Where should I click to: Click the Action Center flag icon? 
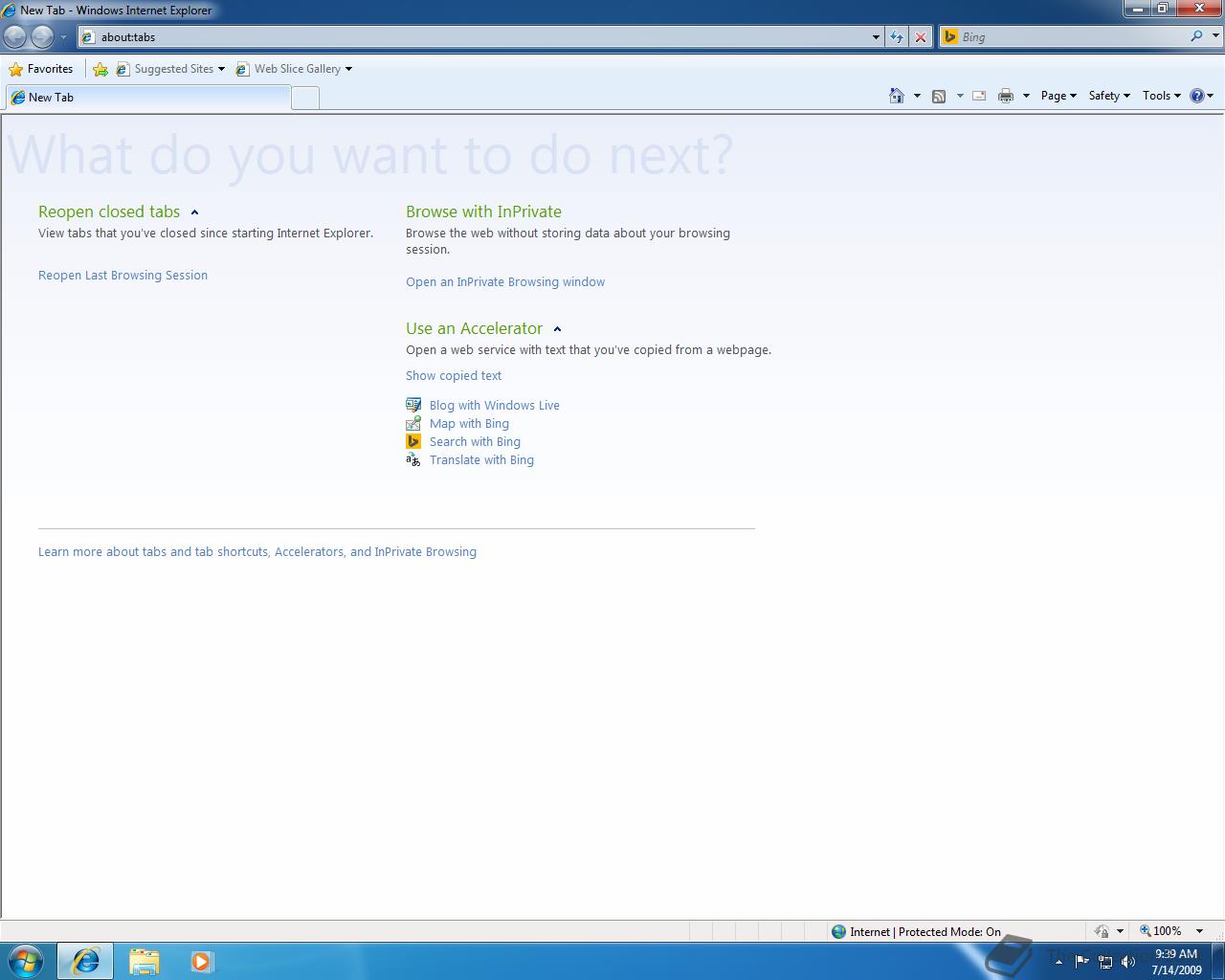point(1081,961)
